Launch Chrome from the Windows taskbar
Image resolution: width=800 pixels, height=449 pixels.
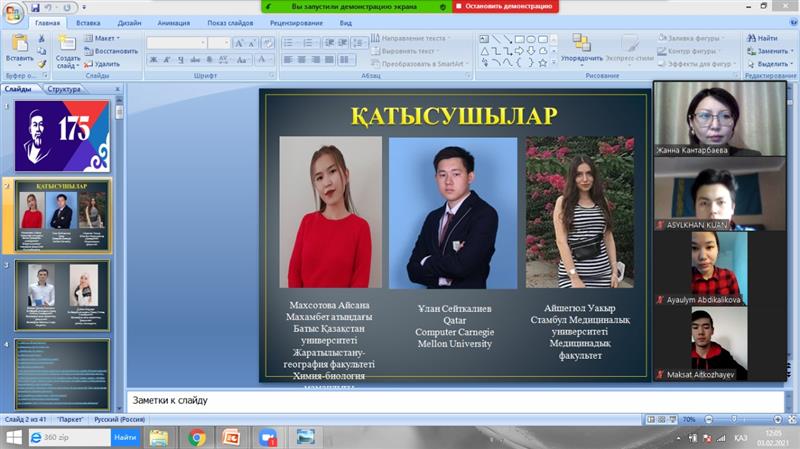[197, 437]
